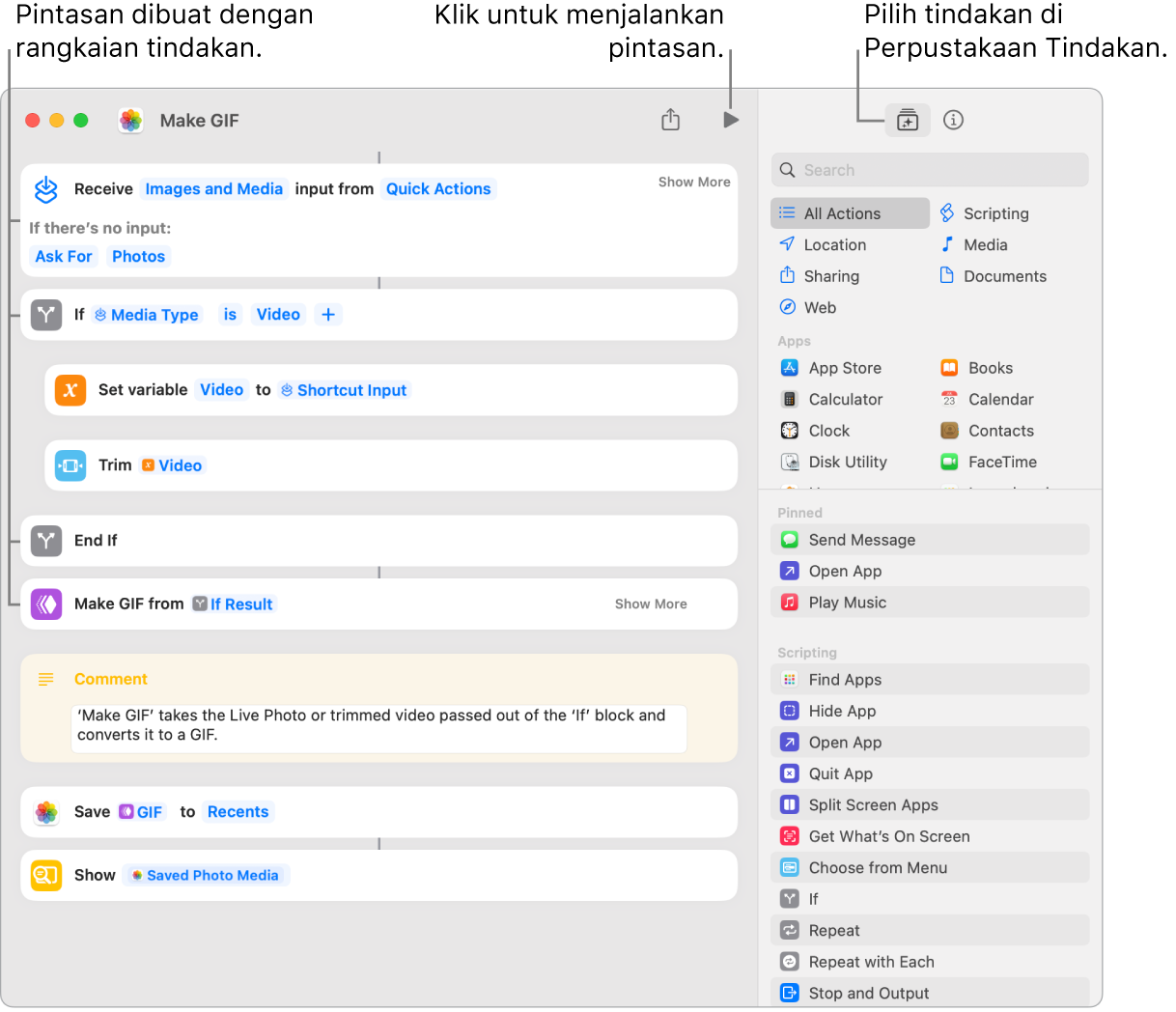Open Contacts app actions
The width and height of the screenshot is (1176, 1012).
988,431
